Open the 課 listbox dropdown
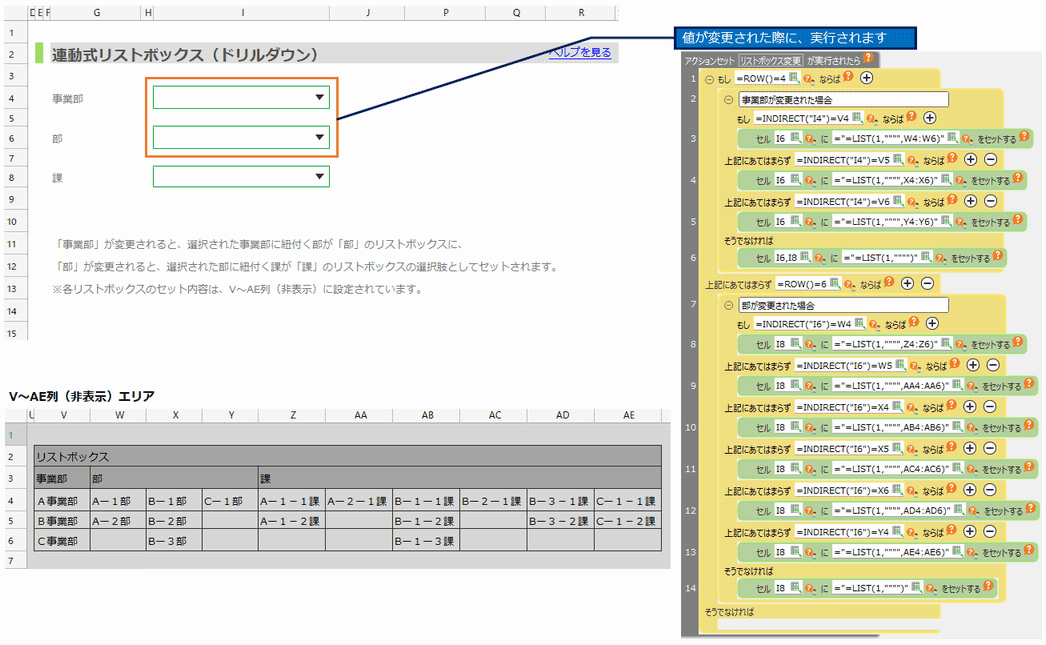Viewport: 1046px width, 645px height. point(318,176)
